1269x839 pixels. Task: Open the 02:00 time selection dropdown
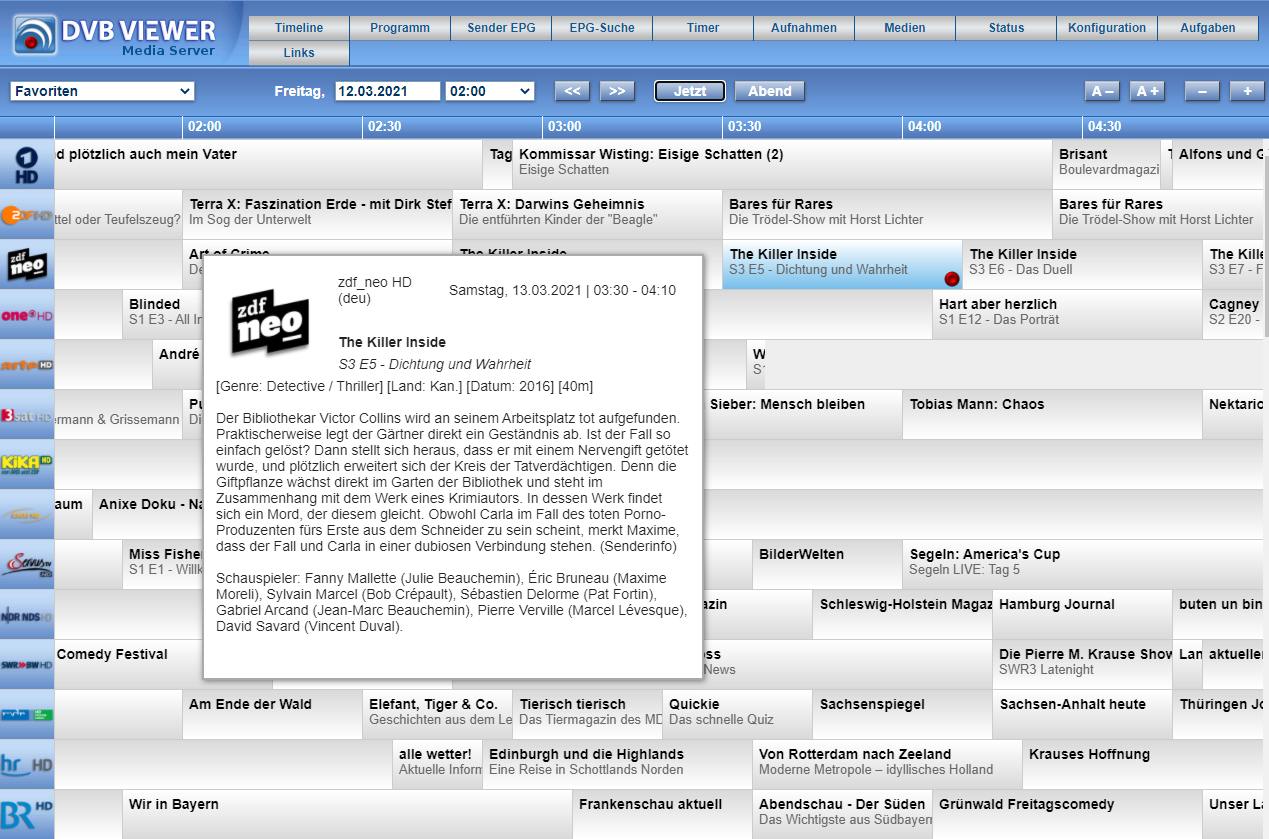click(490, 91)
